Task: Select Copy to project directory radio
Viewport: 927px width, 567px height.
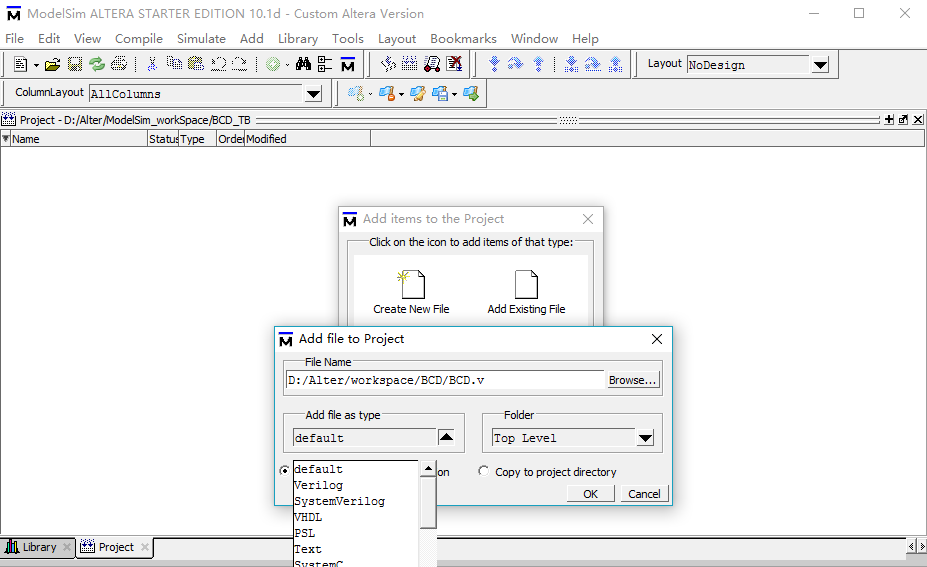Action: tap(484, 471)
